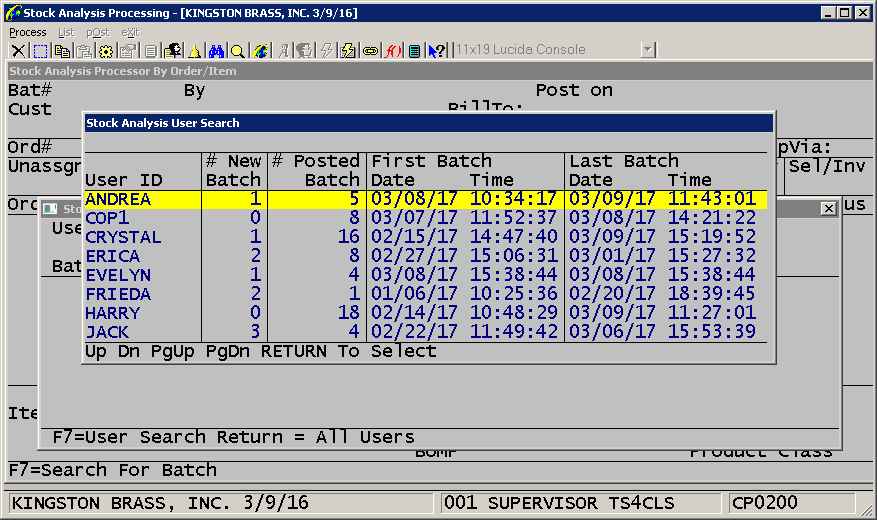Select the ANDREA user row
This screenshot has height=520, width=877.
pyautogui.click(x=118, y=199)
